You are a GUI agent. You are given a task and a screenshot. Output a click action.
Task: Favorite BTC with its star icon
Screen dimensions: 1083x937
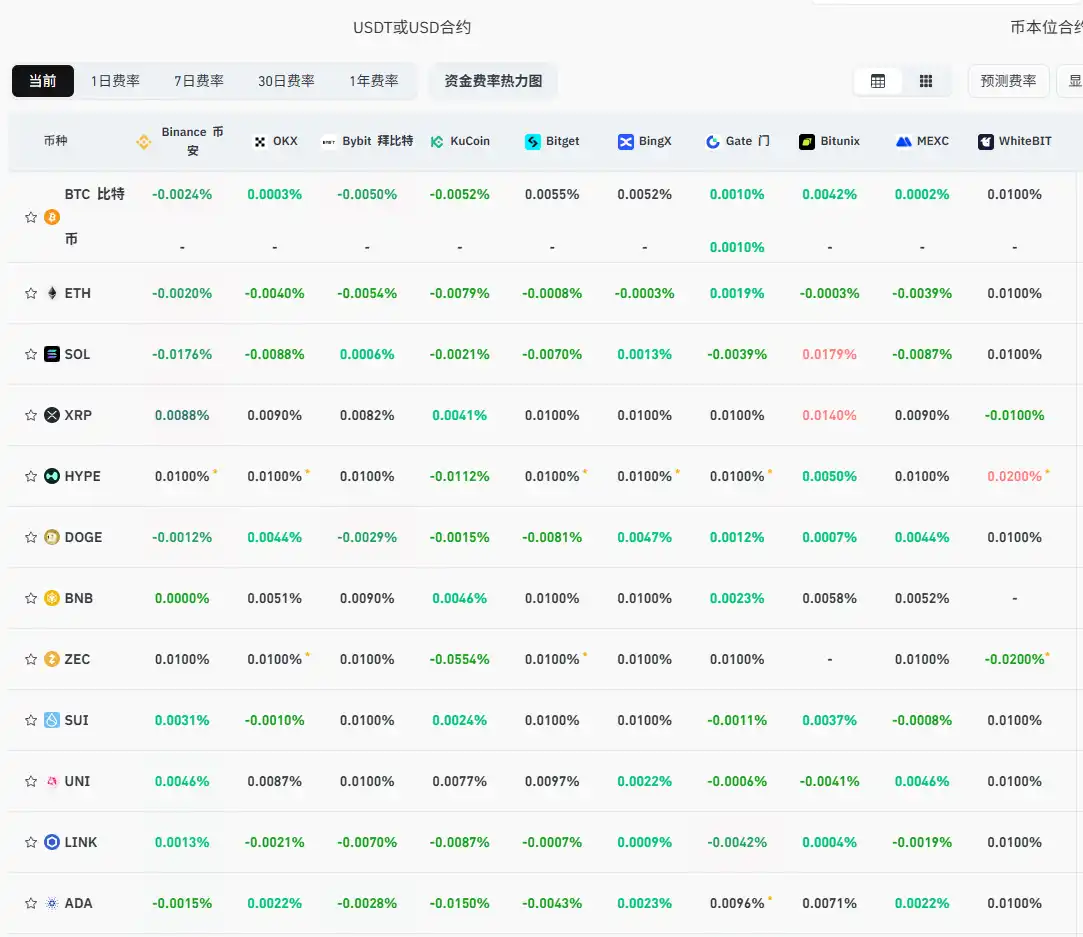(30, 217)
